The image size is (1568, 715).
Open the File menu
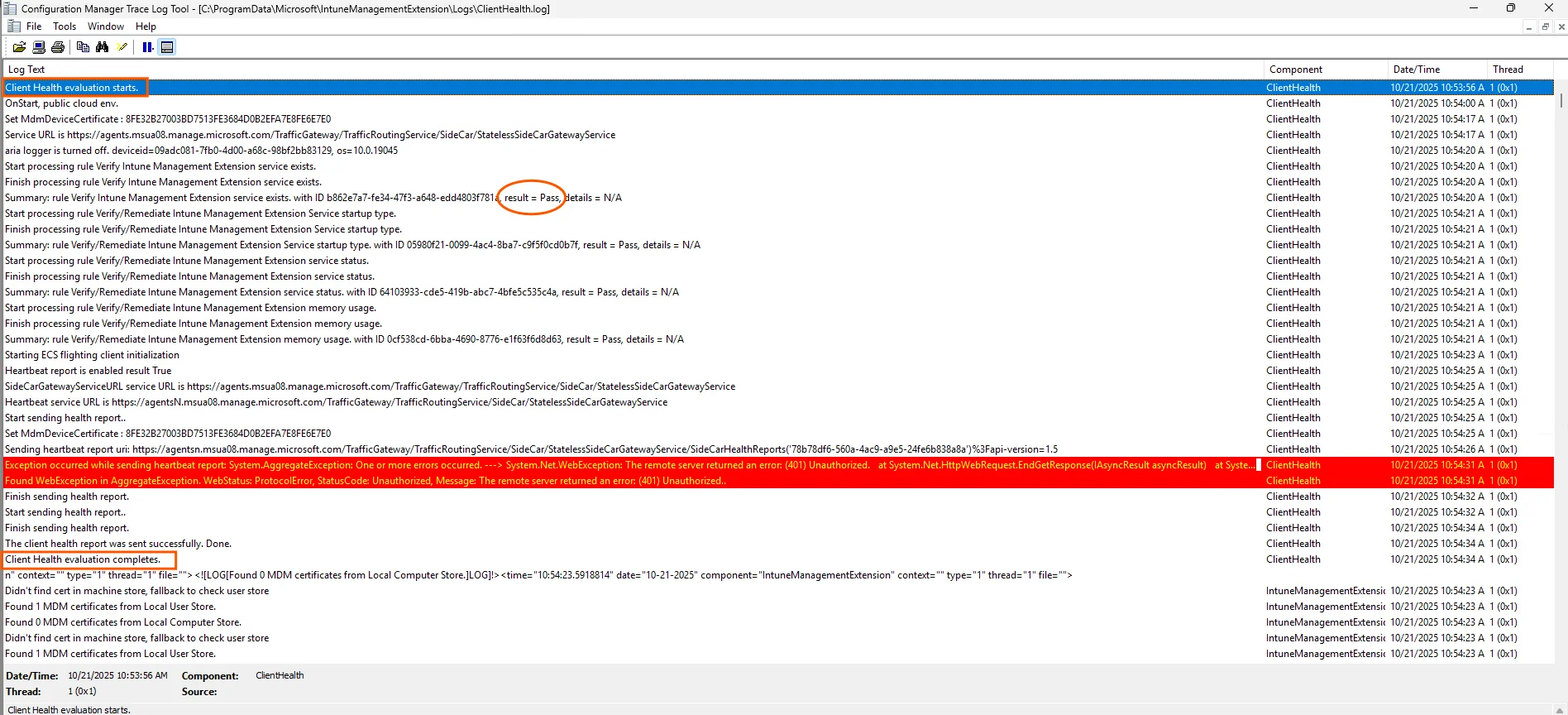pyautogui.click(x=34, y=26)
